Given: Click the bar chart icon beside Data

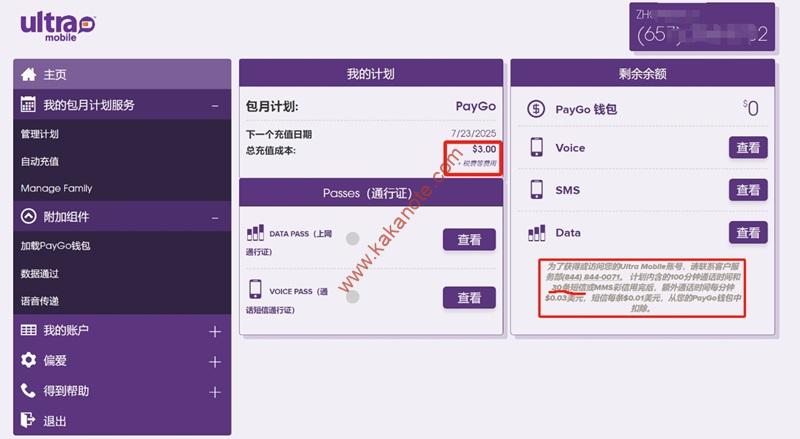Looking at the screenshot, I should (536, 233).
